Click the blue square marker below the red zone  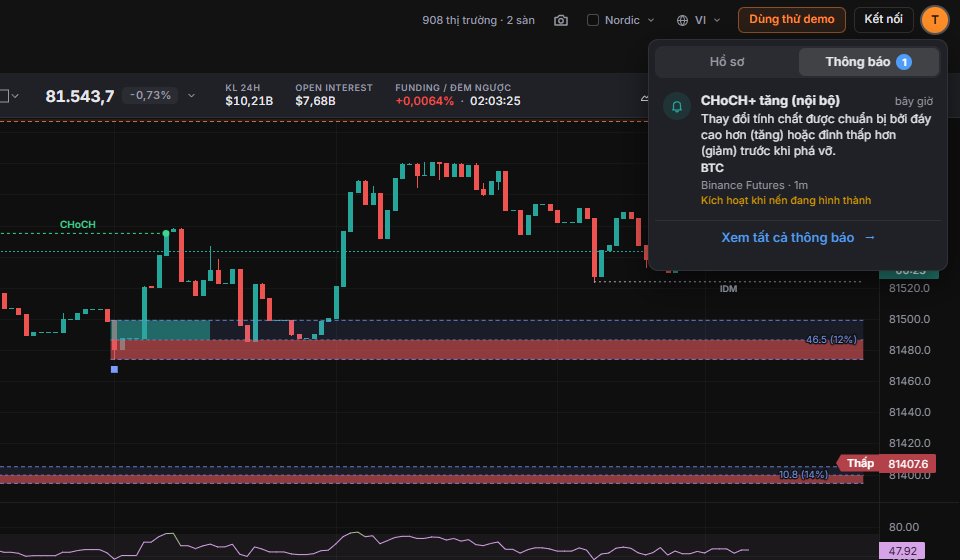(114, 369)
